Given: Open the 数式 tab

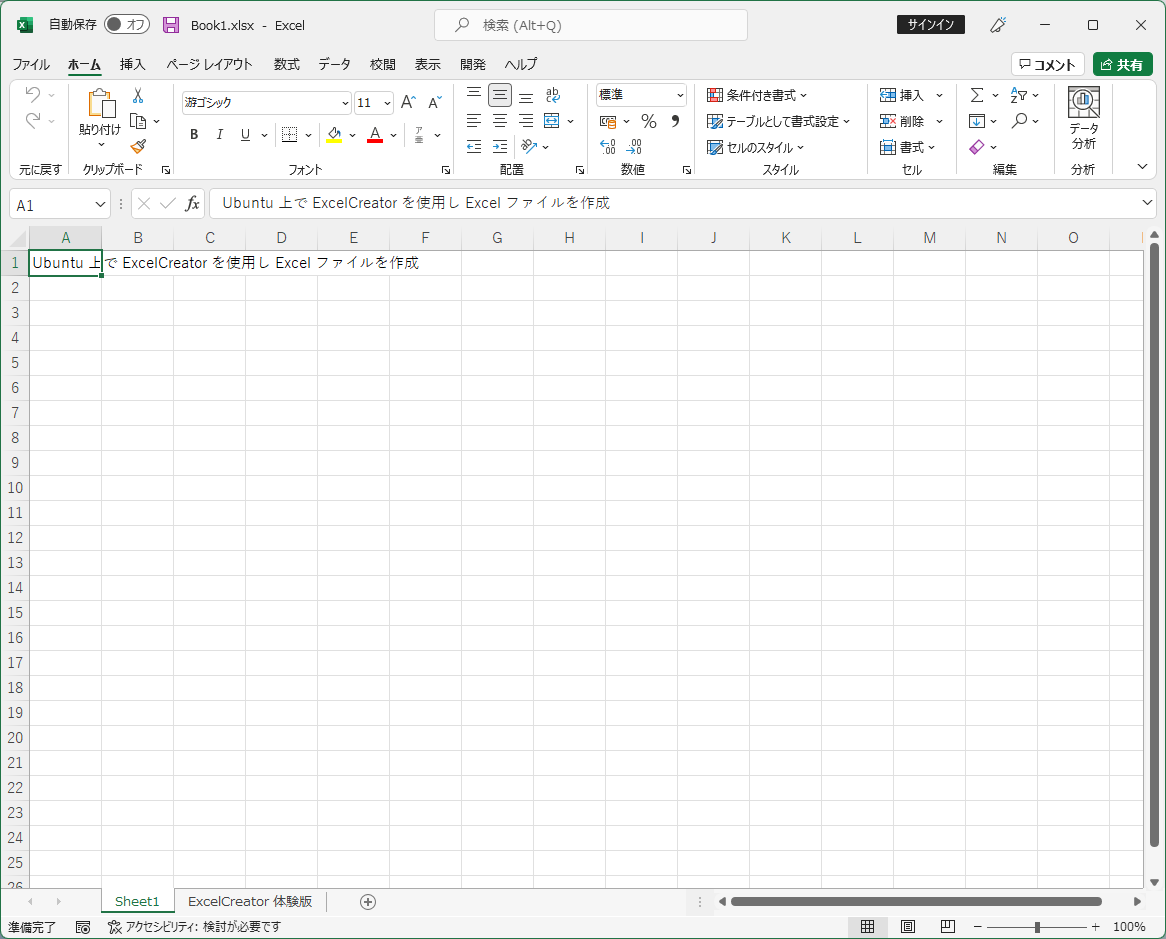Looking at the screenshot, I should (286, 65).
